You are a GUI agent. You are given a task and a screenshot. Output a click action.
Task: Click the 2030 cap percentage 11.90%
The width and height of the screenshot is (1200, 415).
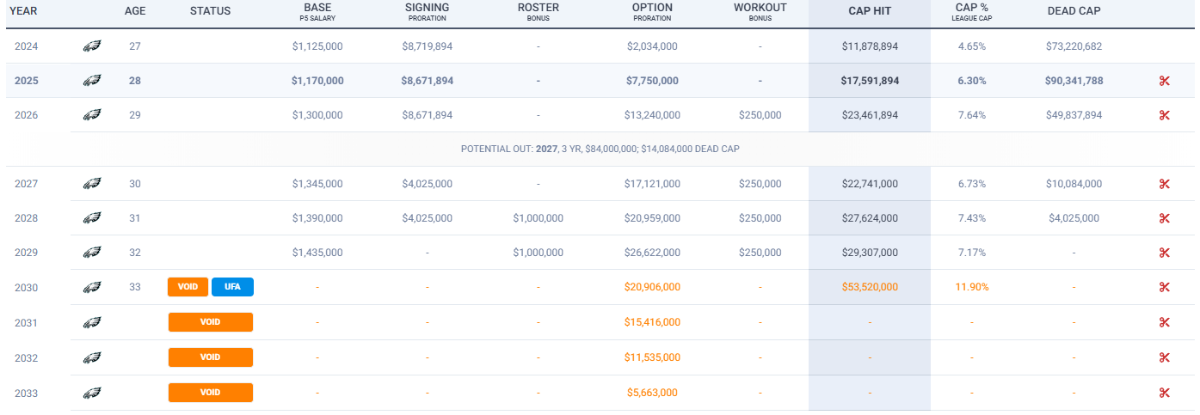(971, 287)
